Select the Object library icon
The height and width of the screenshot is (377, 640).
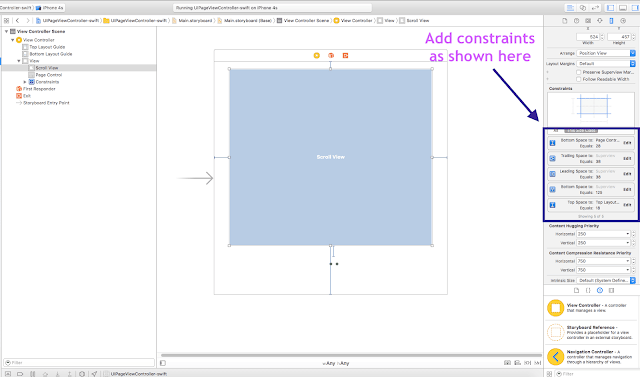(600, 290)
